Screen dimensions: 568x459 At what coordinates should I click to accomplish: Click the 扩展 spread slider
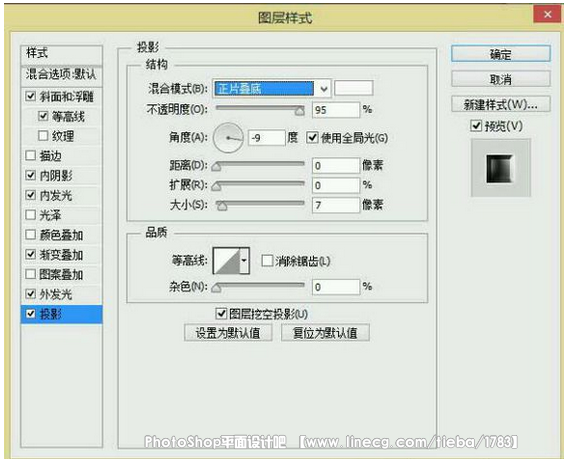260,185
